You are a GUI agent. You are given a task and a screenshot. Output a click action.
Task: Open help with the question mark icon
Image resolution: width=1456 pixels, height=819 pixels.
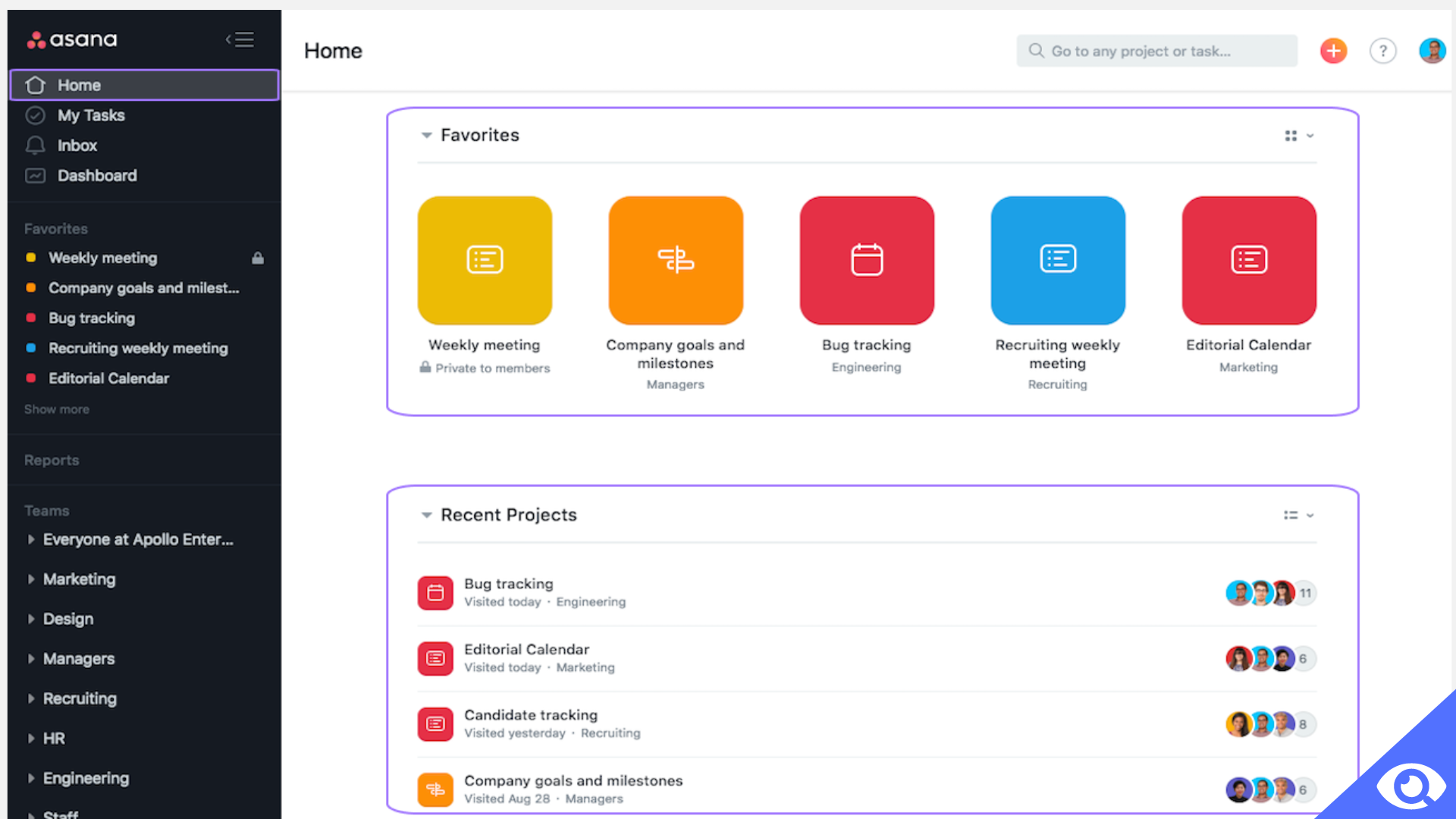1383,51
